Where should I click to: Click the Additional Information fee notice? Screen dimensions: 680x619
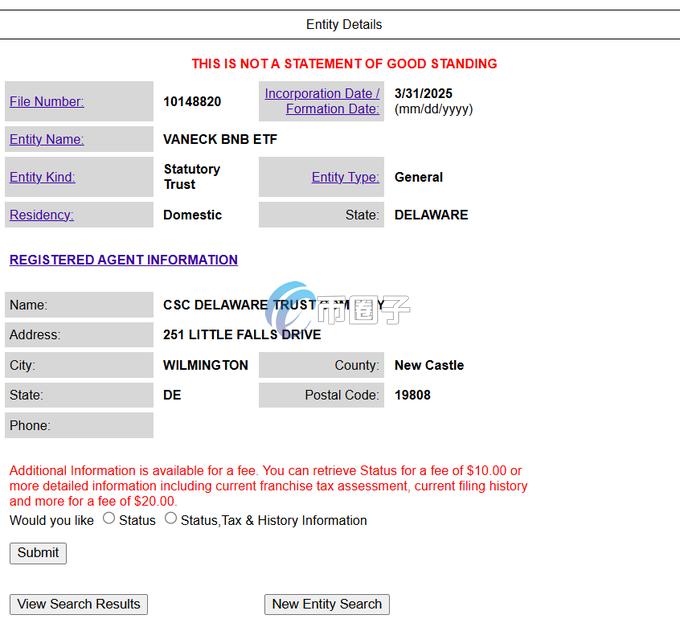[x=268, y=486]
